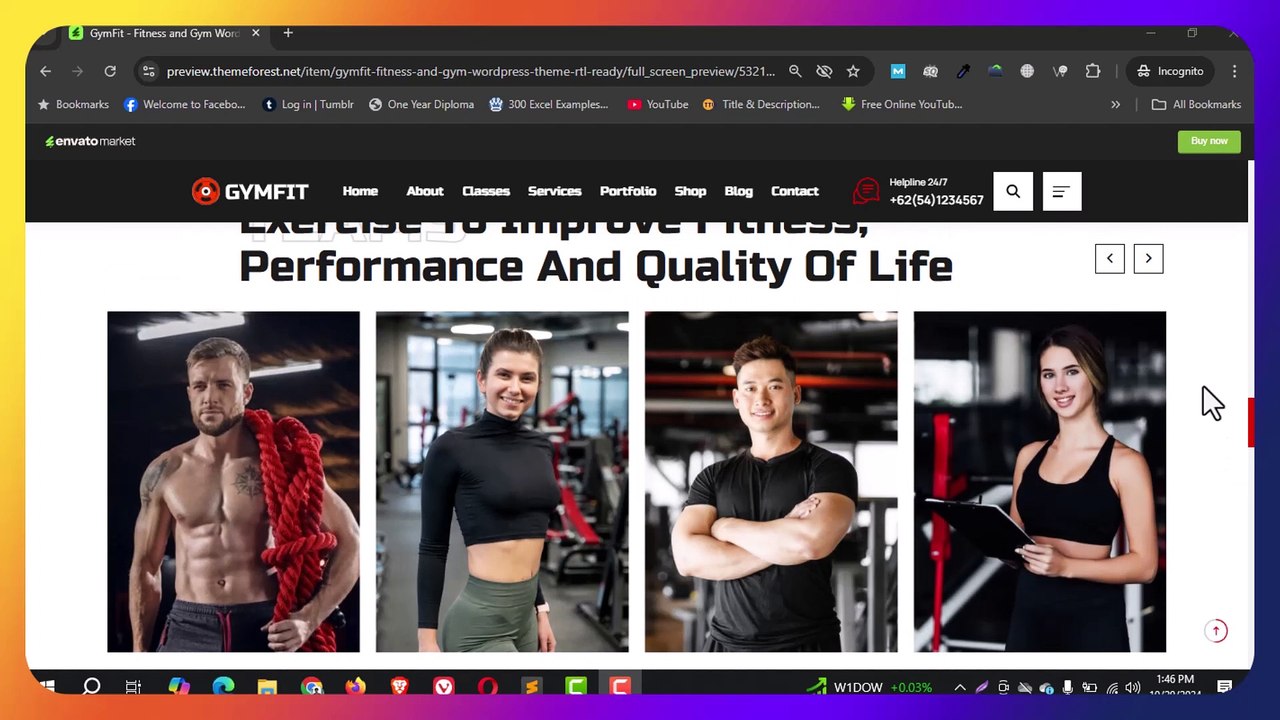Image resolution: width=1280 pixels, height=720 pixels.
Task: Open the 300 Excel Examples bookmark
Action: point(548,104)
